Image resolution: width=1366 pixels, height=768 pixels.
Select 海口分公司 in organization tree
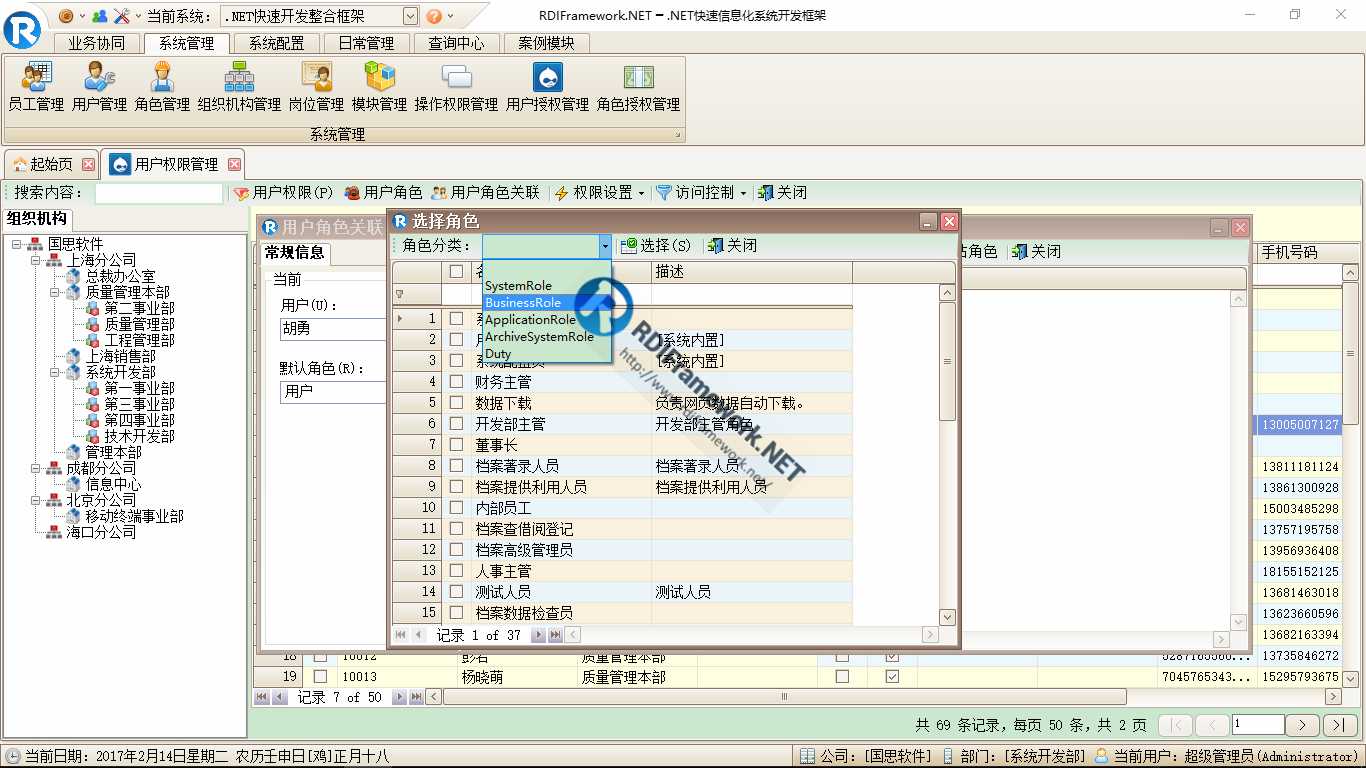pos(101,532)
